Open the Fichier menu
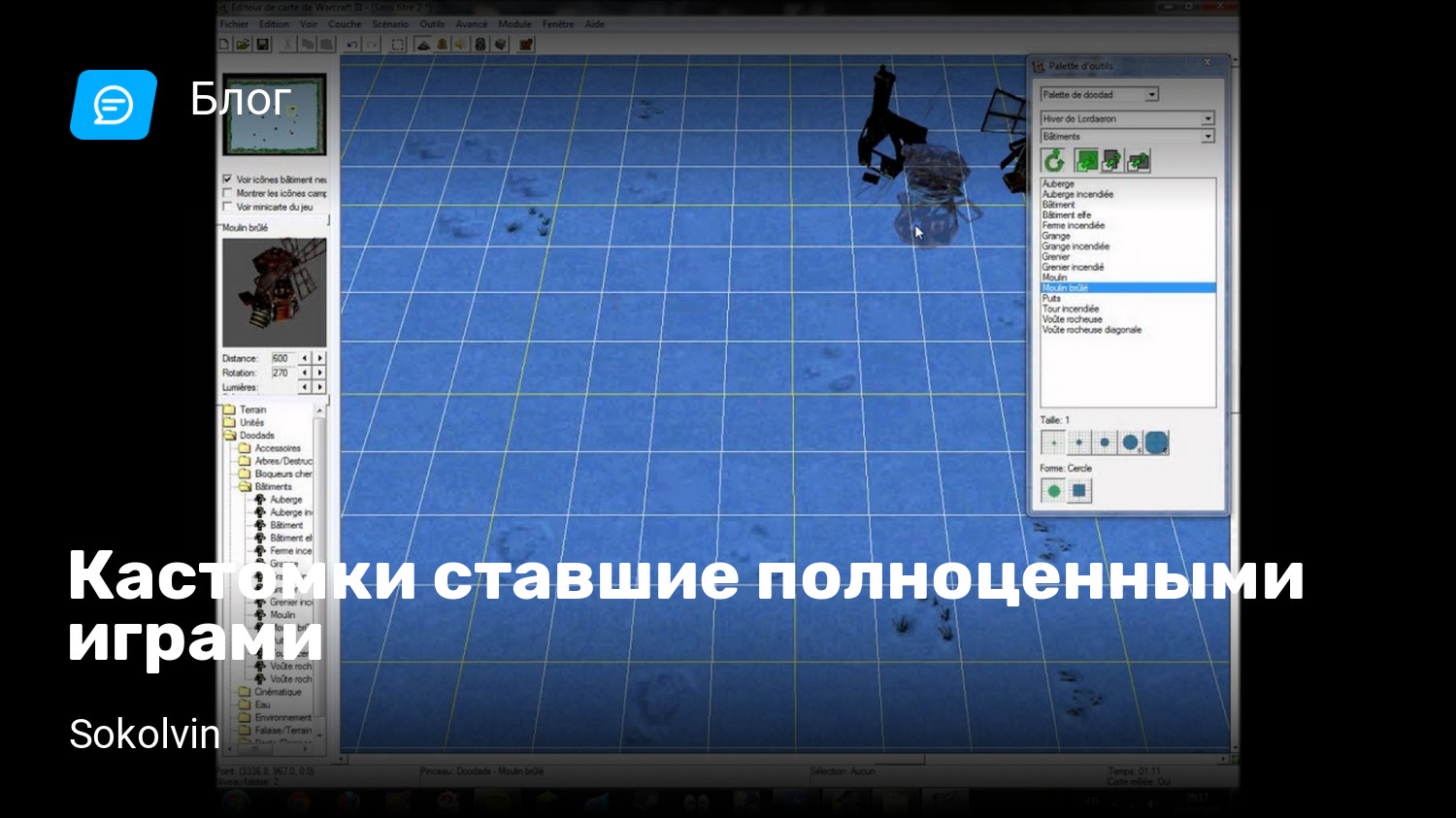This screenshot has width=1456, height=818. tap(234, 24)
